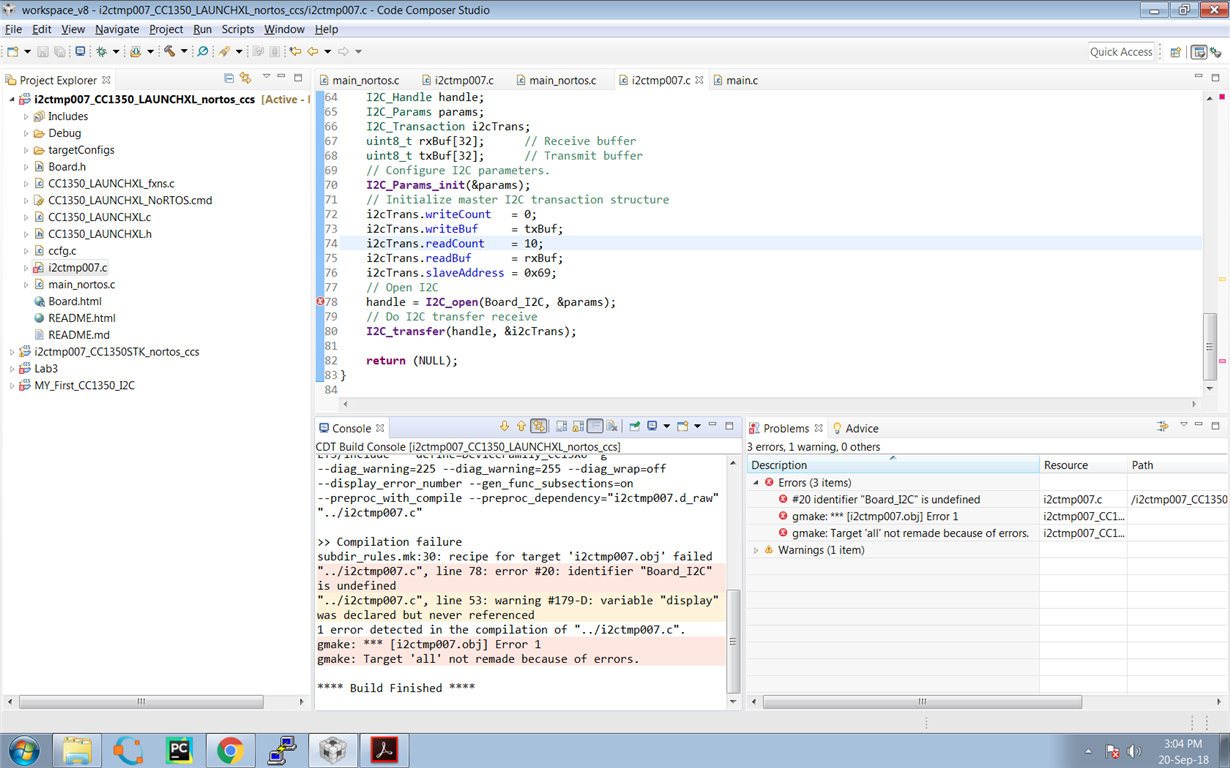Select ccfg.c in Project Explorer

click(x=62, y=251)
